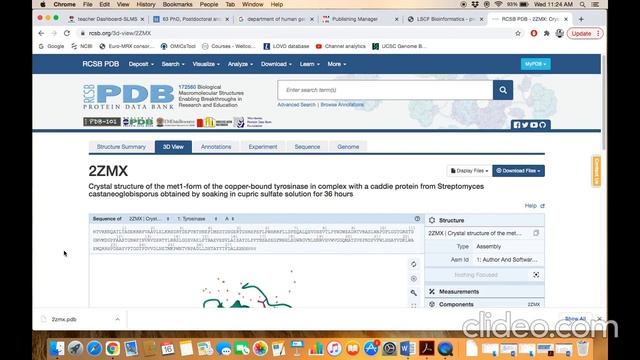This screenshot has width=640, height=360.
Task: Click the RCSB PDB Protein Data Bank logo
Action: pyautogui.click(x=129, y=97)
